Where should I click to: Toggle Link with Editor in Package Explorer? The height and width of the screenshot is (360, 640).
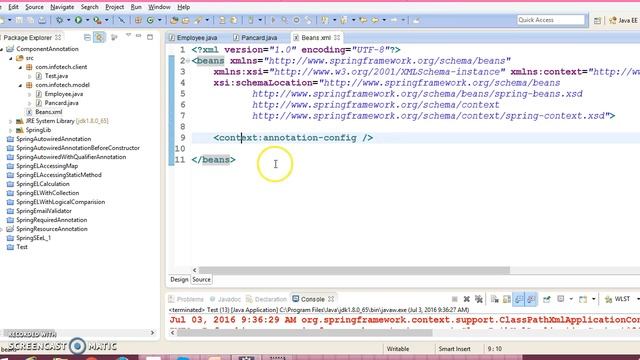99,38
